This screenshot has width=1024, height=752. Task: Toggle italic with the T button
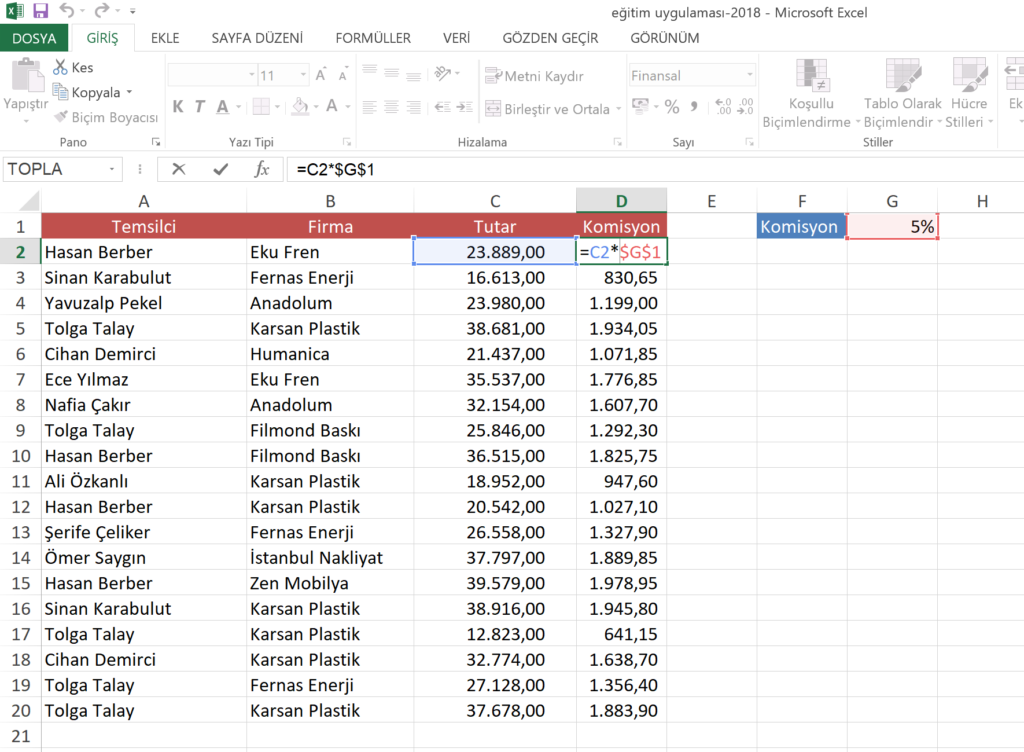tap(200, 107)
